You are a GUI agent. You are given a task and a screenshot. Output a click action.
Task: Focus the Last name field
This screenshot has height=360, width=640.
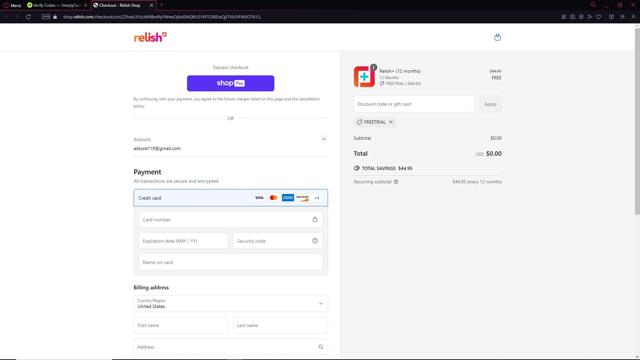tap(280, 325)
